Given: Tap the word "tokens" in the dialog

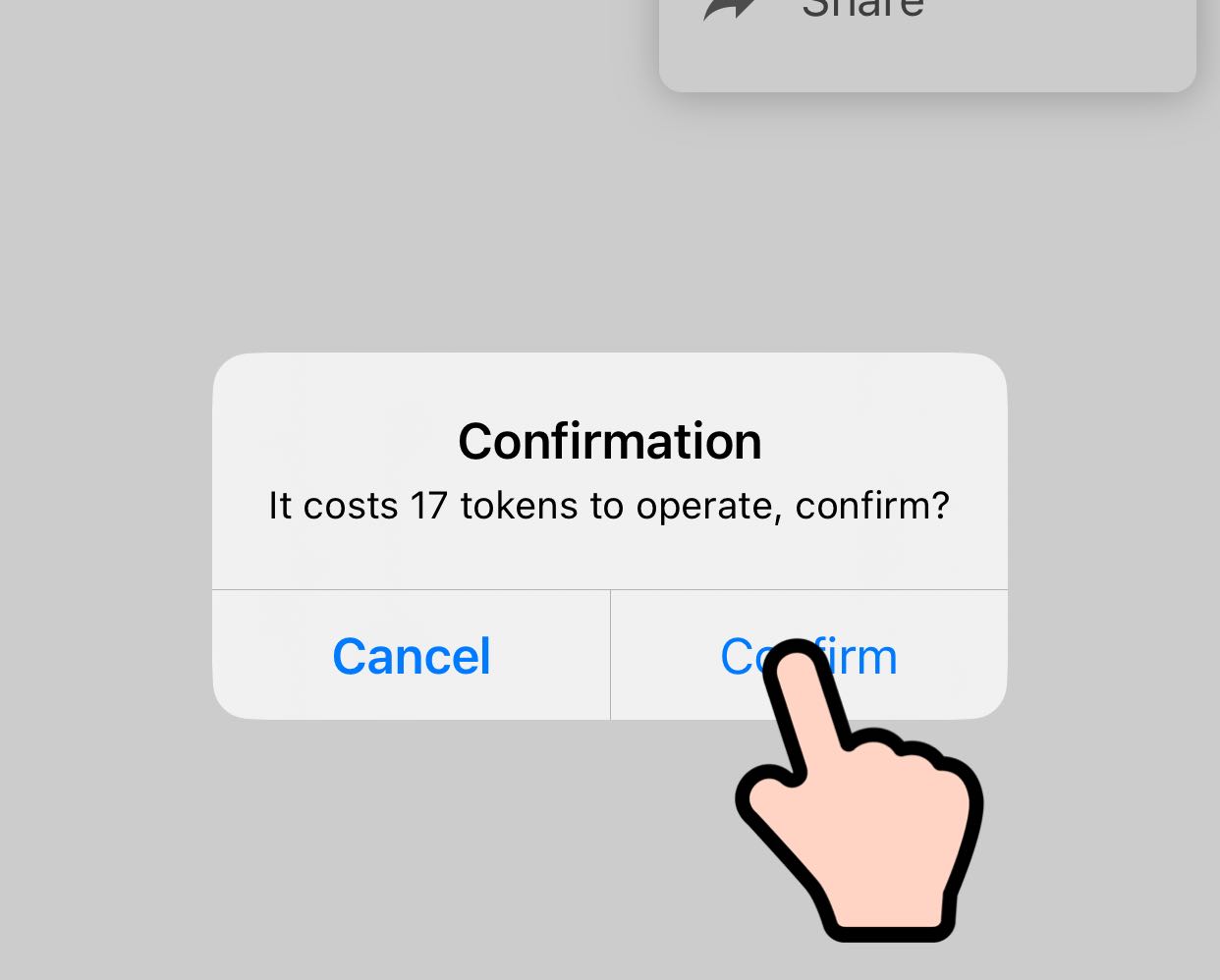Looking at the screenshot, I should tap(519, 506).
